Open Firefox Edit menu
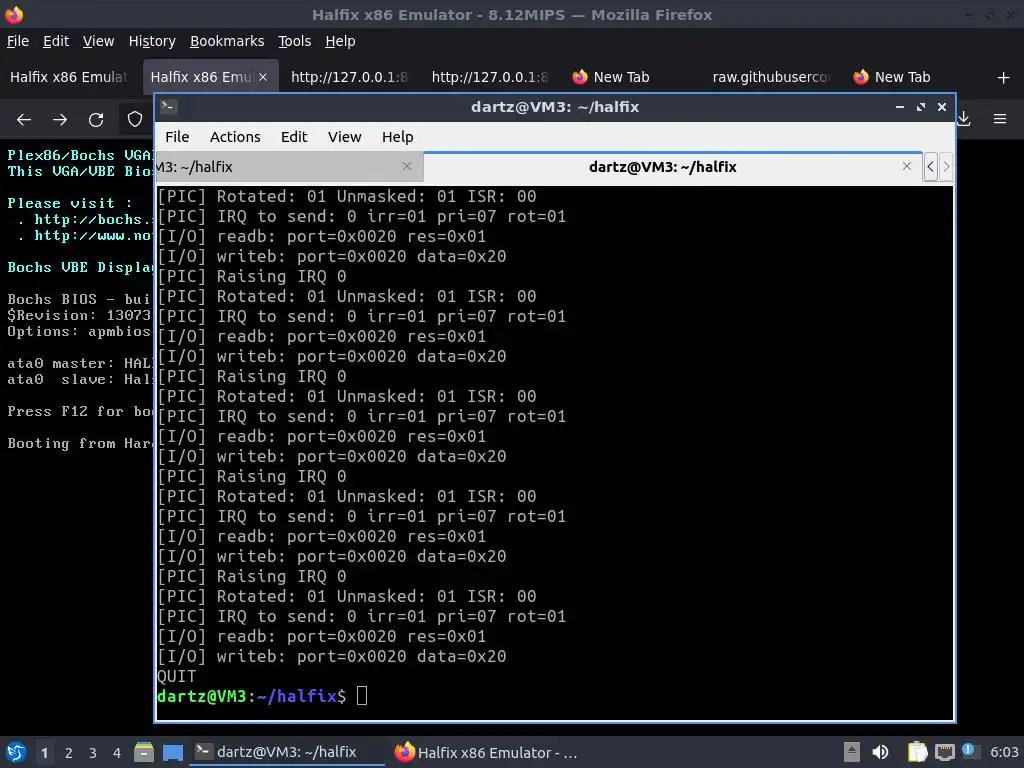Viewport: 1024px width, 768px height. [x=56, y=41]
